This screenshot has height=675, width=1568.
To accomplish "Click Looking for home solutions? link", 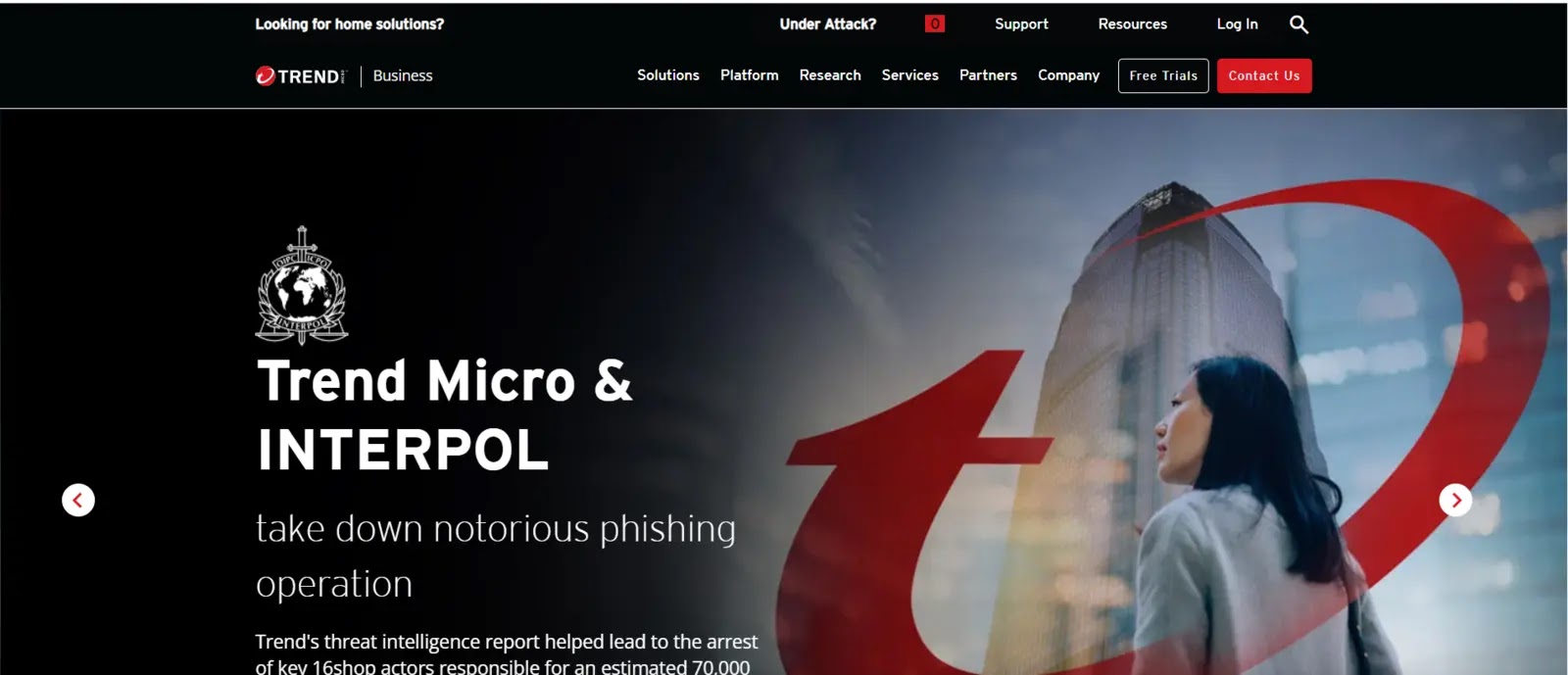I will coord(350,24).
